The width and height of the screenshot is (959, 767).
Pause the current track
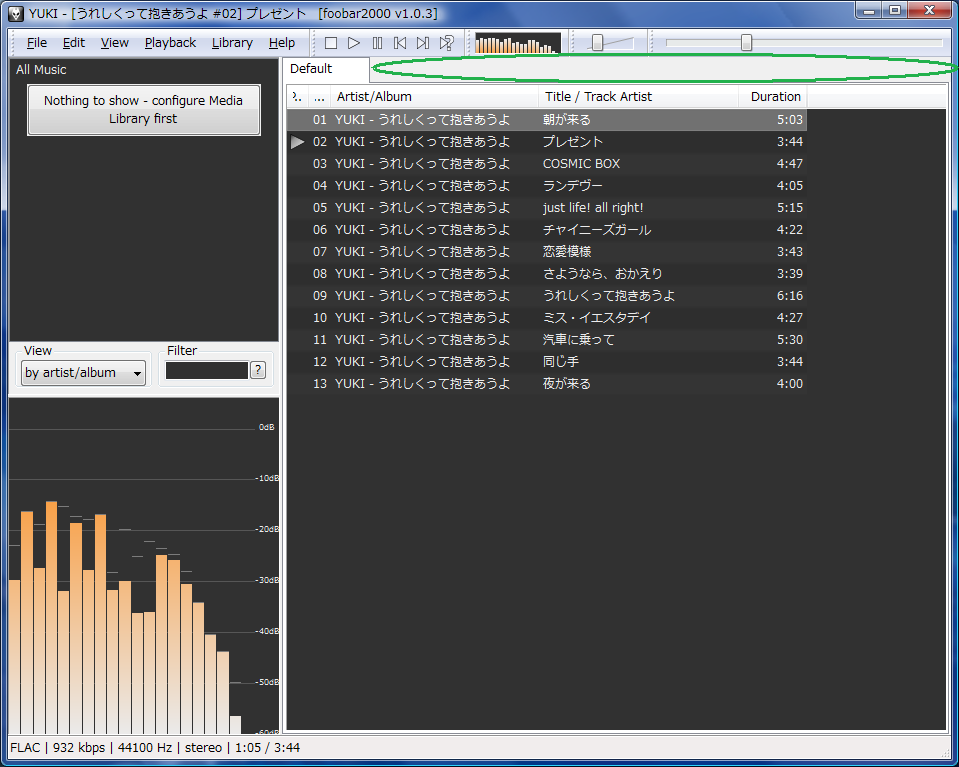[x=377, y=43]
